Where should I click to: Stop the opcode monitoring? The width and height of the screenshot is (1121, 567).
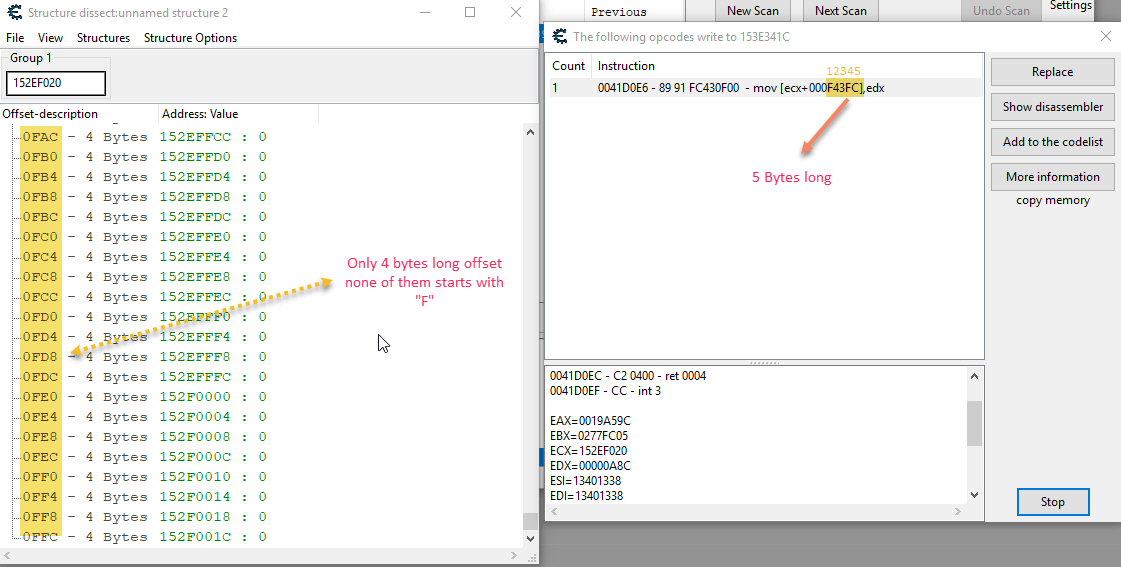[1052, 502]
